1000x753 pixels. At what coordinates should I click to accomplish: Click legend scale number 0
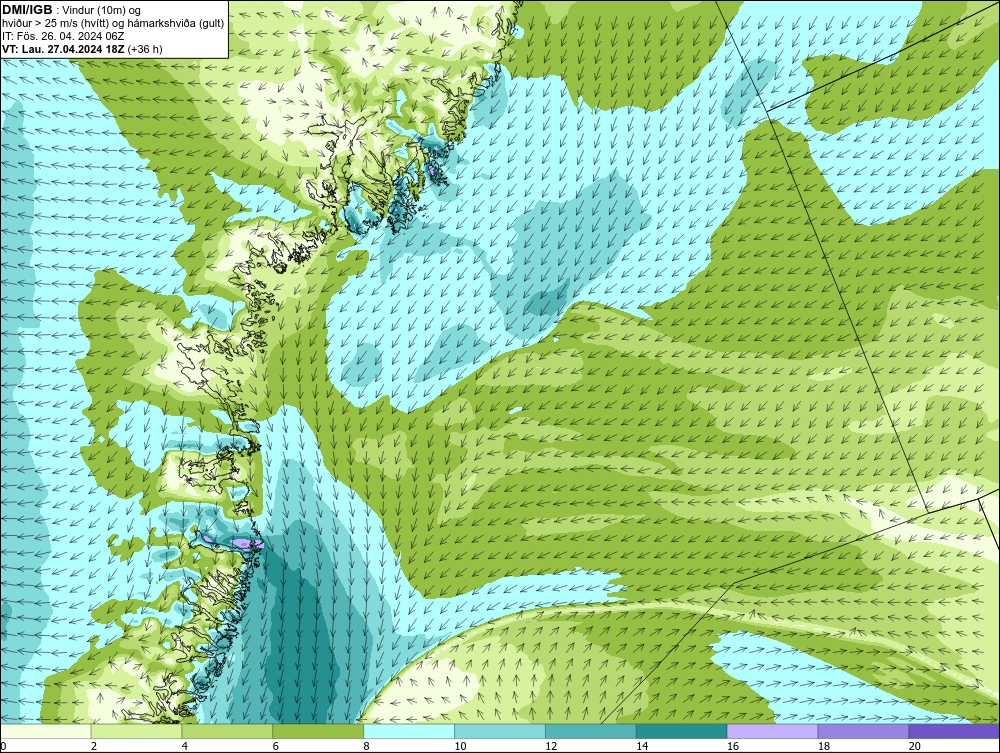click(3, 746)
